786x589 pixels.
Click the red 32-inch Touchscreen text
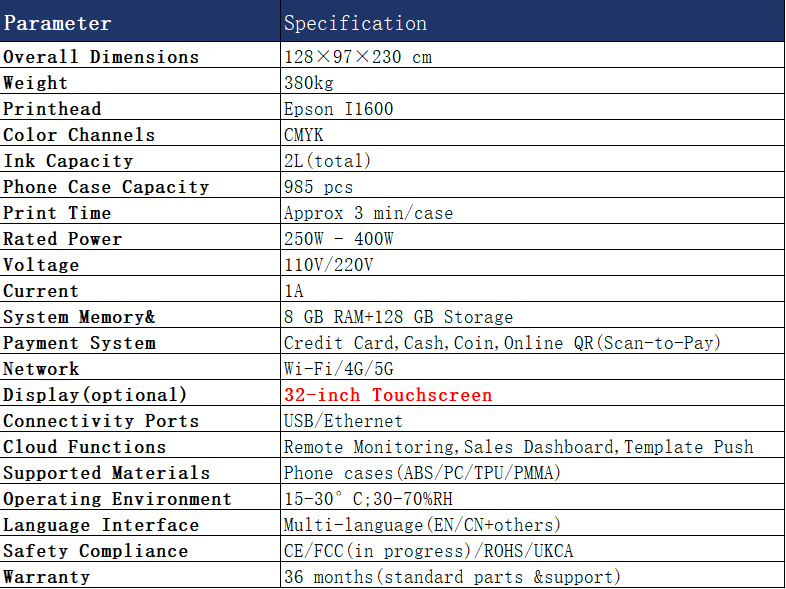pyautogui.click(x=388, y=395)
